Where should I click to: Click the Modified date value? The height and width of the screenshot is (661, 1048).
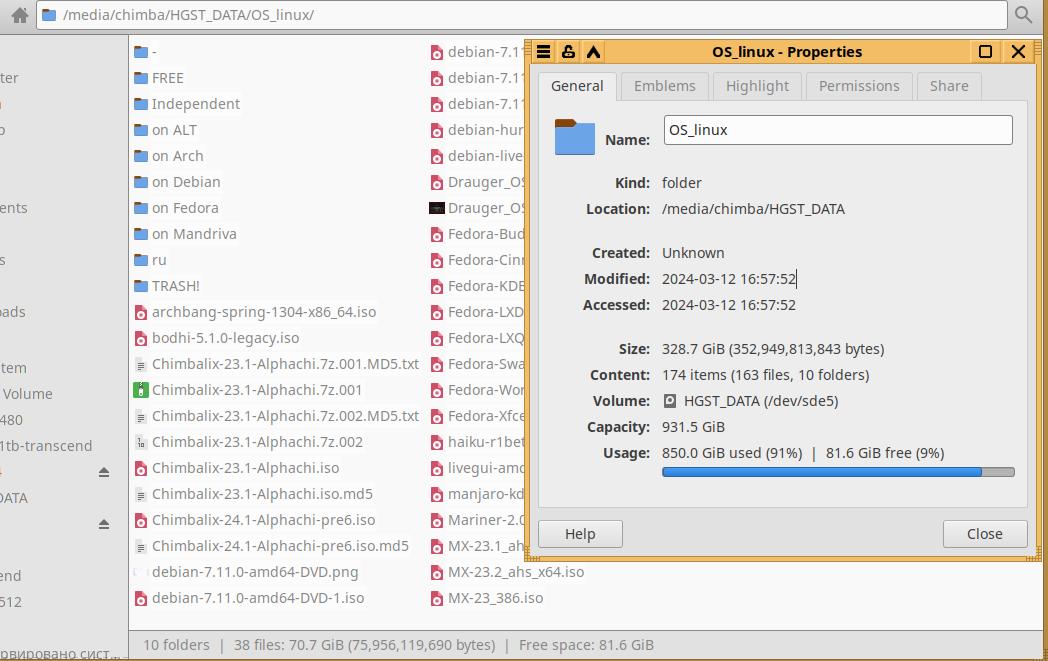coord(729,279)
